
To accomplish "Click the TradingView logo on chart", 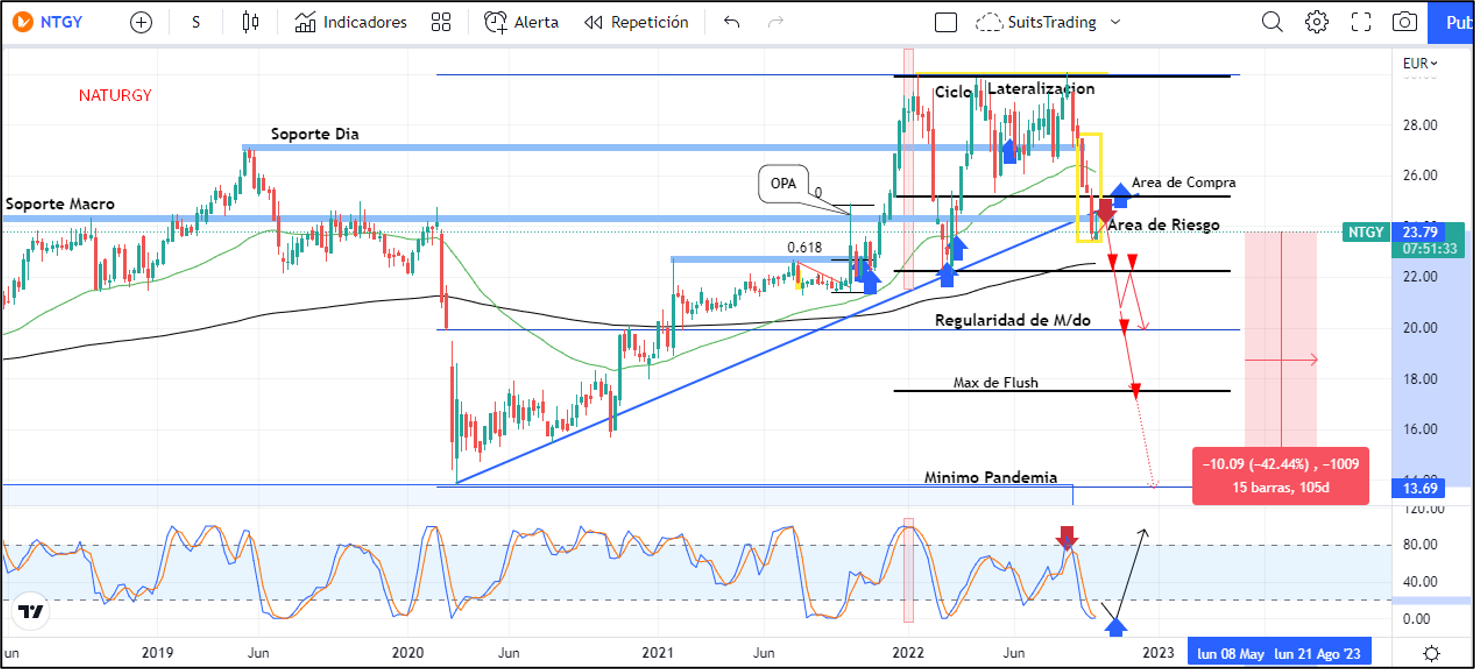I will pos(31,611).
